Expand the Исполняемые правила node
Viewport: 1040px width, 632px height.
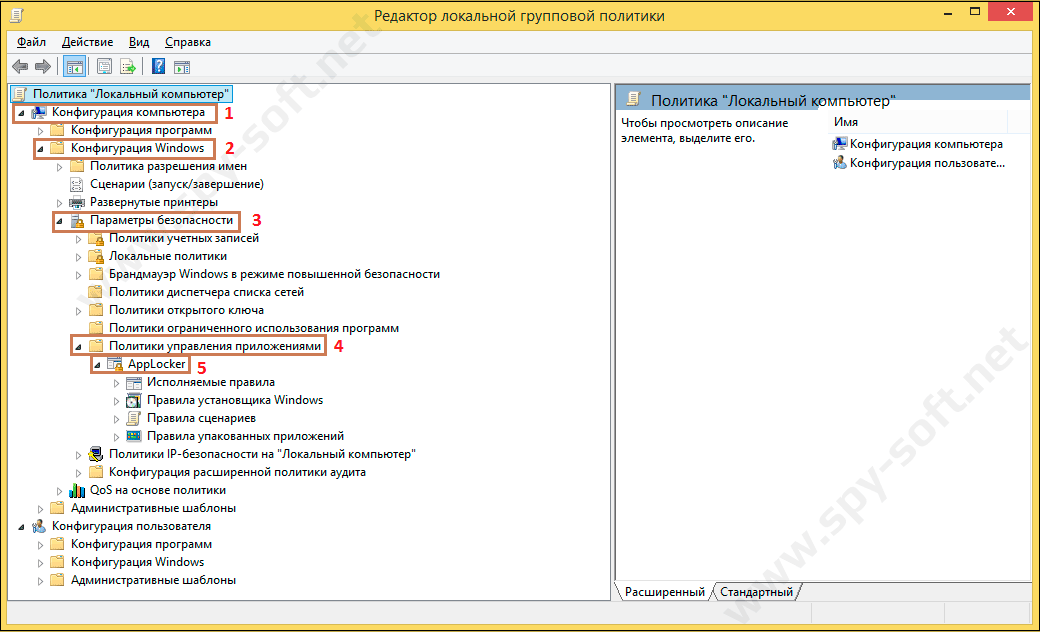pyautogui.click(x=117, y=383)
